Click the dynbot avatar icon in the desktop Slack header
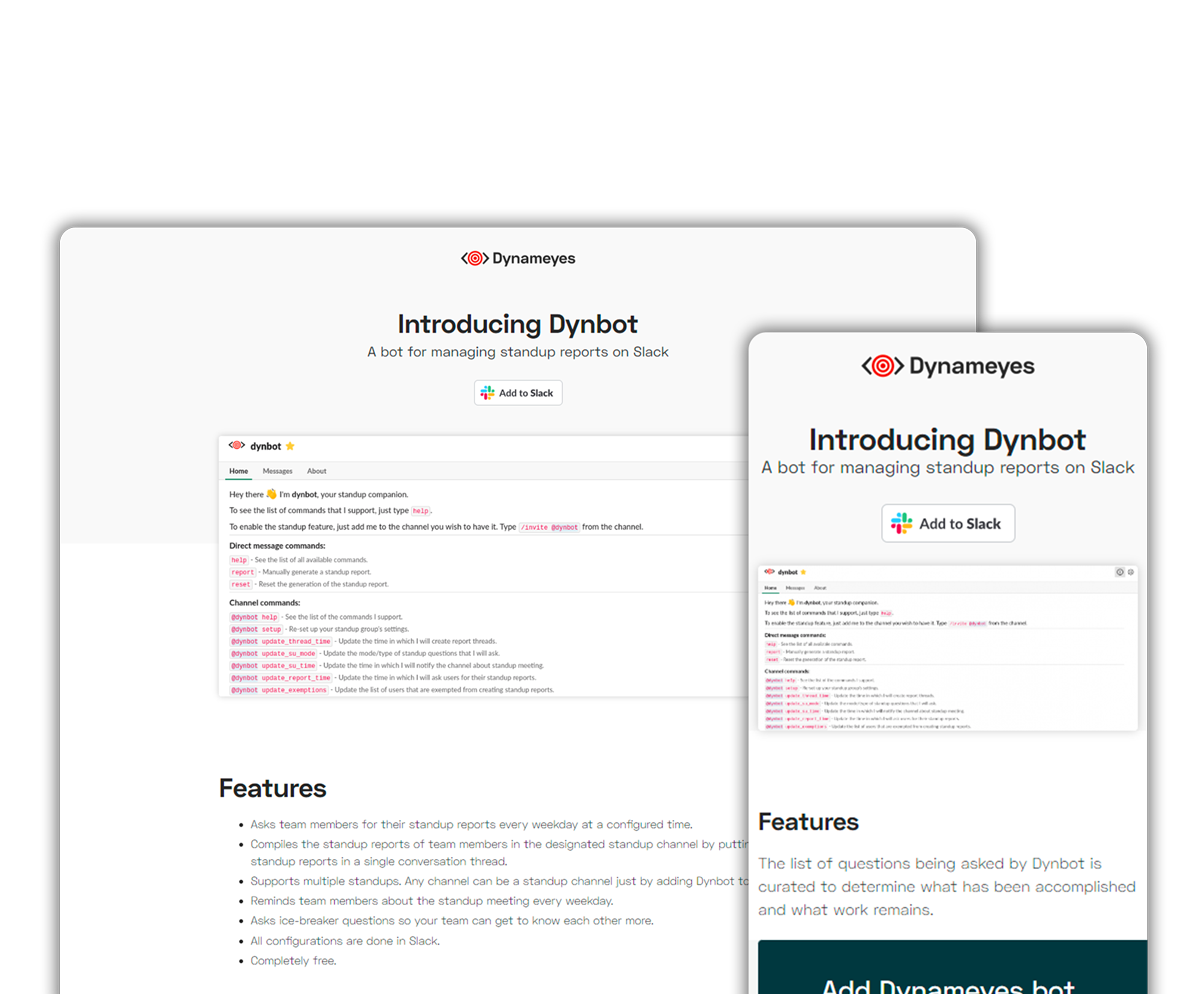The width and height of the screenshot is (1200, 994). pos(237,446)
